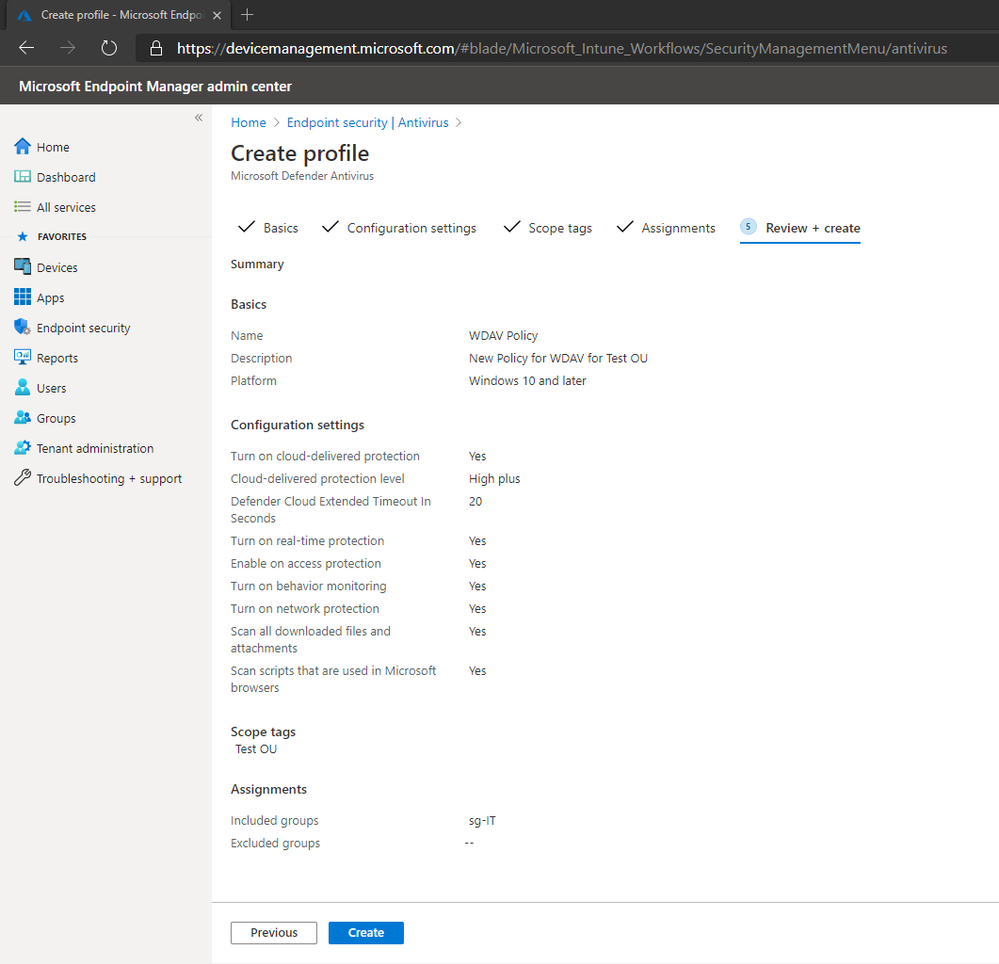
Task: Click Endpoint security | Antivirus breadcrumb
Action: coord(368,122)
